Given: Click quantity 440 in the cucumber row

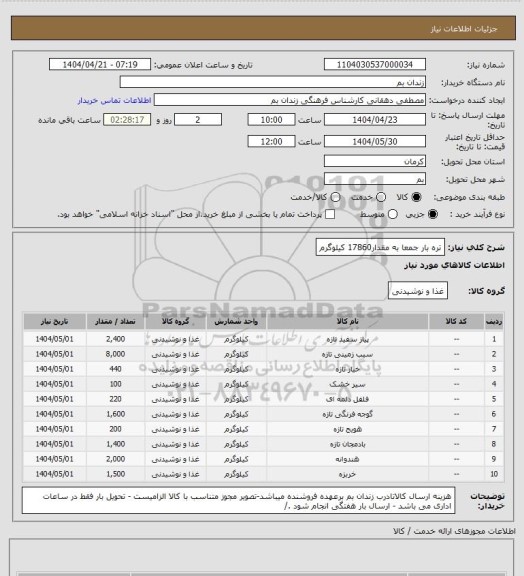Looking at the screenshot, I should pyautogui.click(x=115, y=369).
